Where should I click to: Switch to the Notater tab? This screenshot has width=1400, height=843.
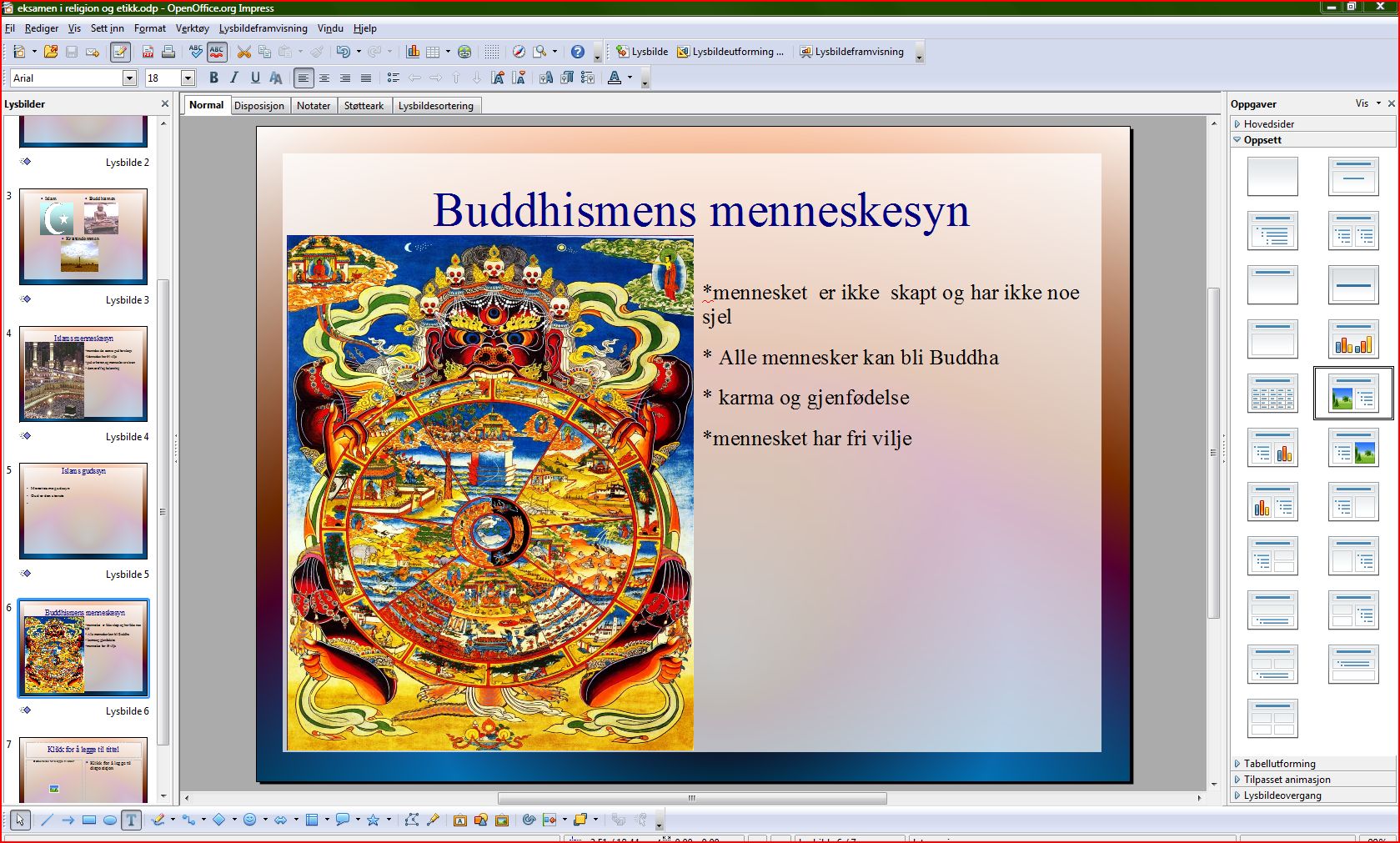click(x=314, y=106)
